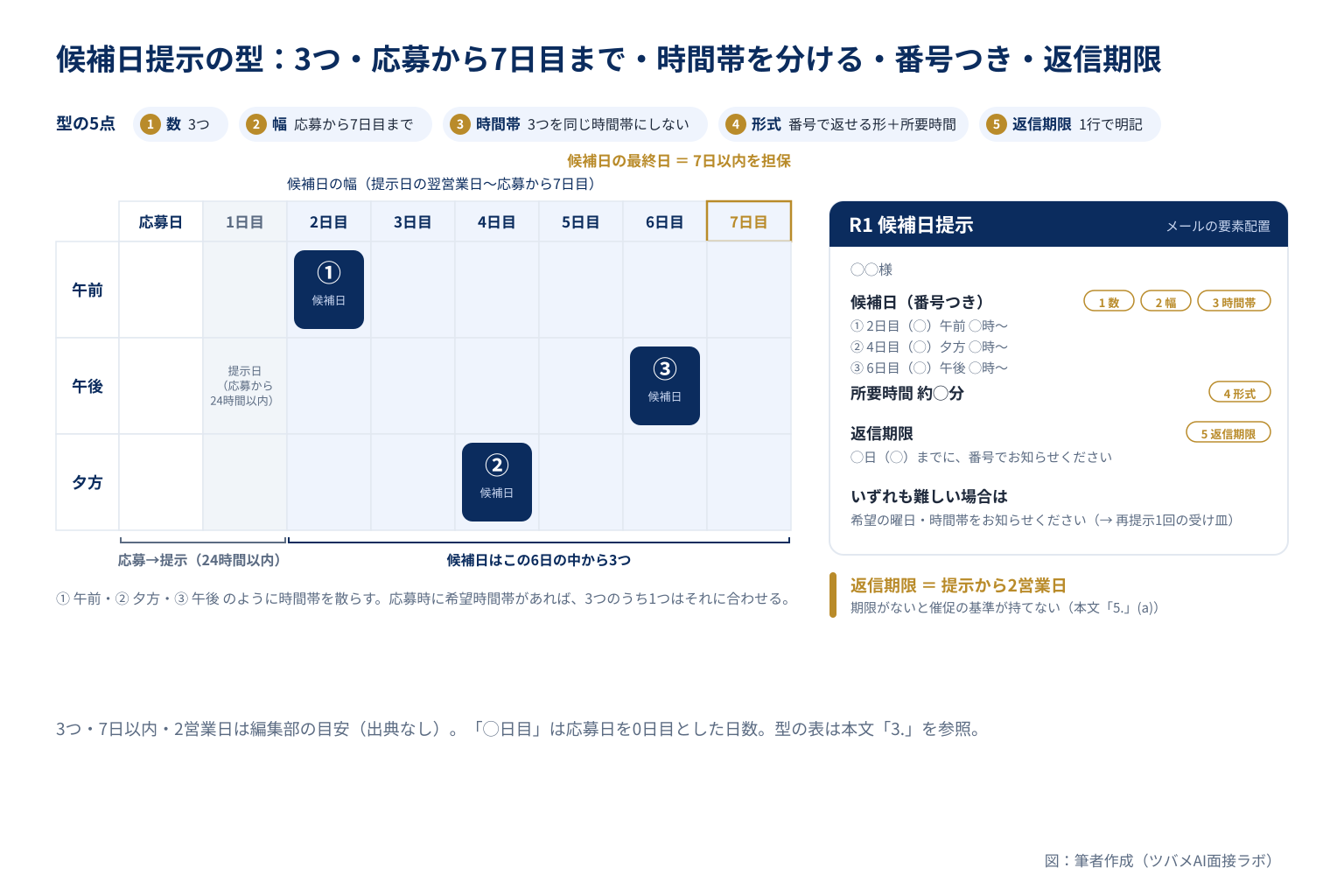Select the 5日目 column header
This screenshot has height=896, width=1344.
point(581,222)
